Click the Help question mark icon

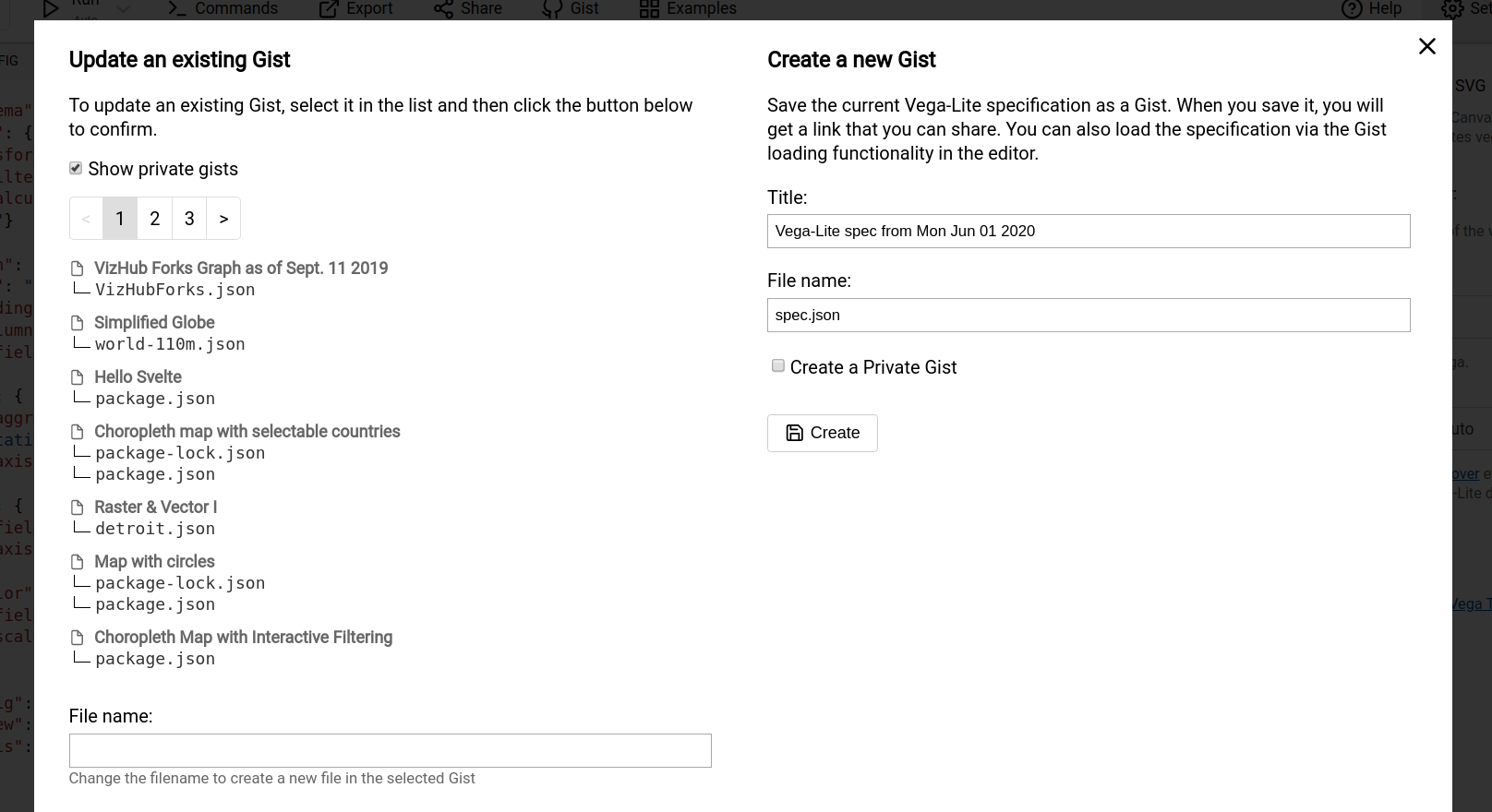(1352, 8)
